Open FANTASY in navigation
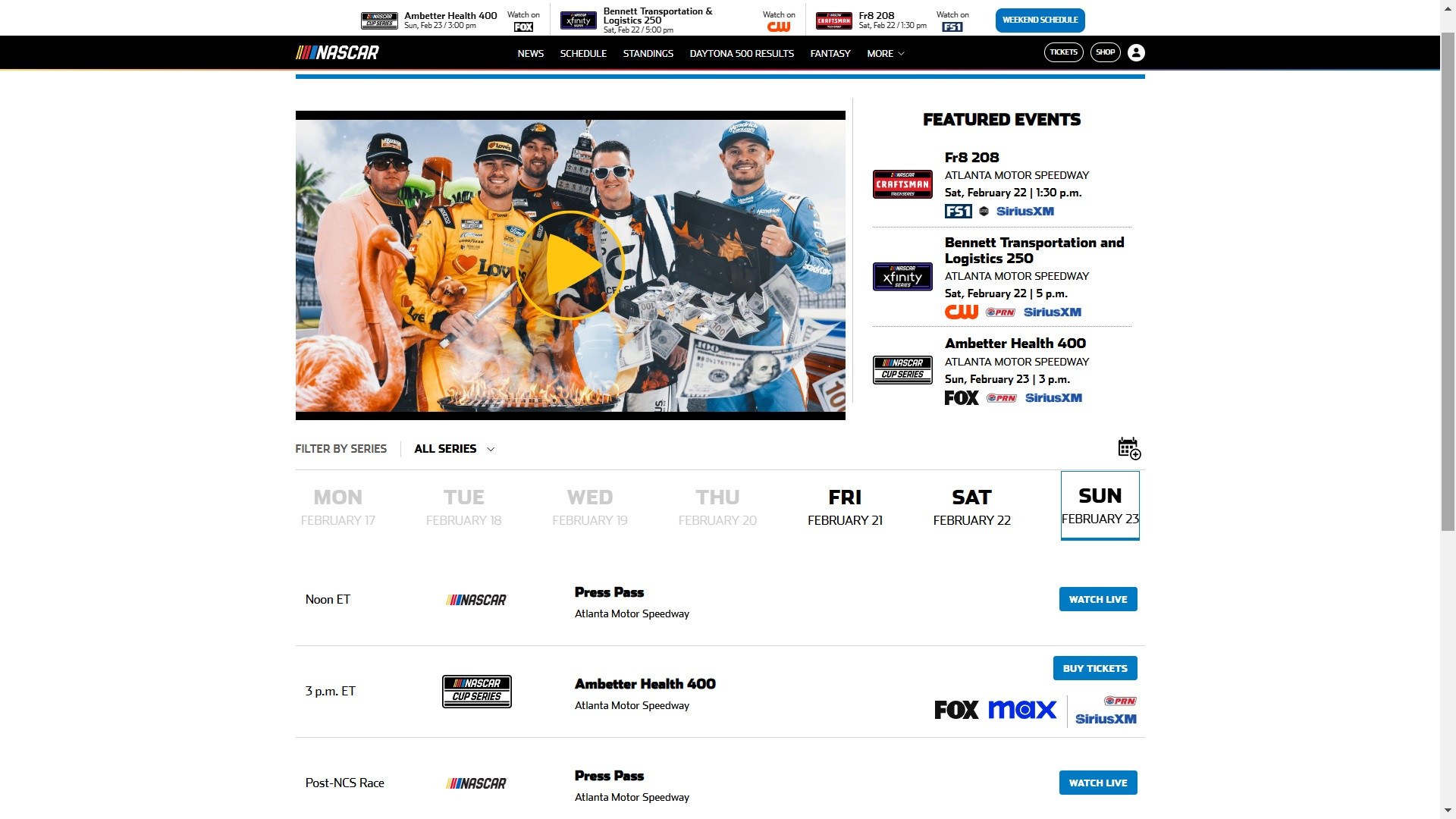The width and height of the screenshot is (1456, 819). click(830, 53)
